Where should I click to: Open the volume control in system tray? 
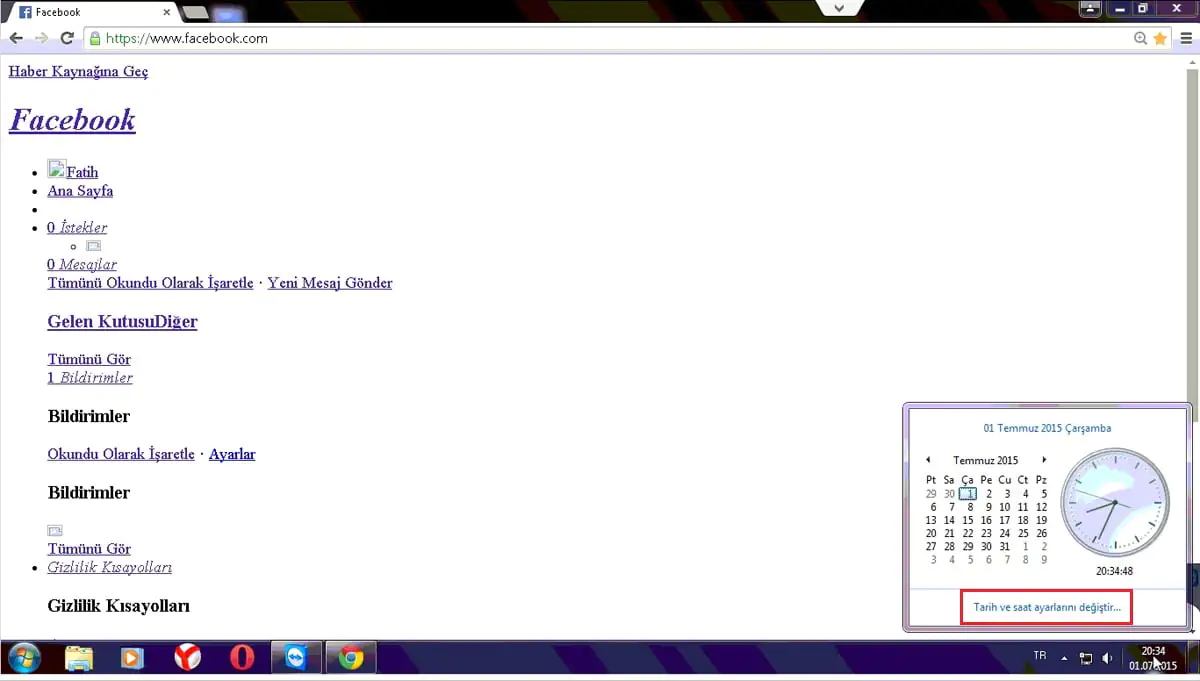[x=1107, y=658]
